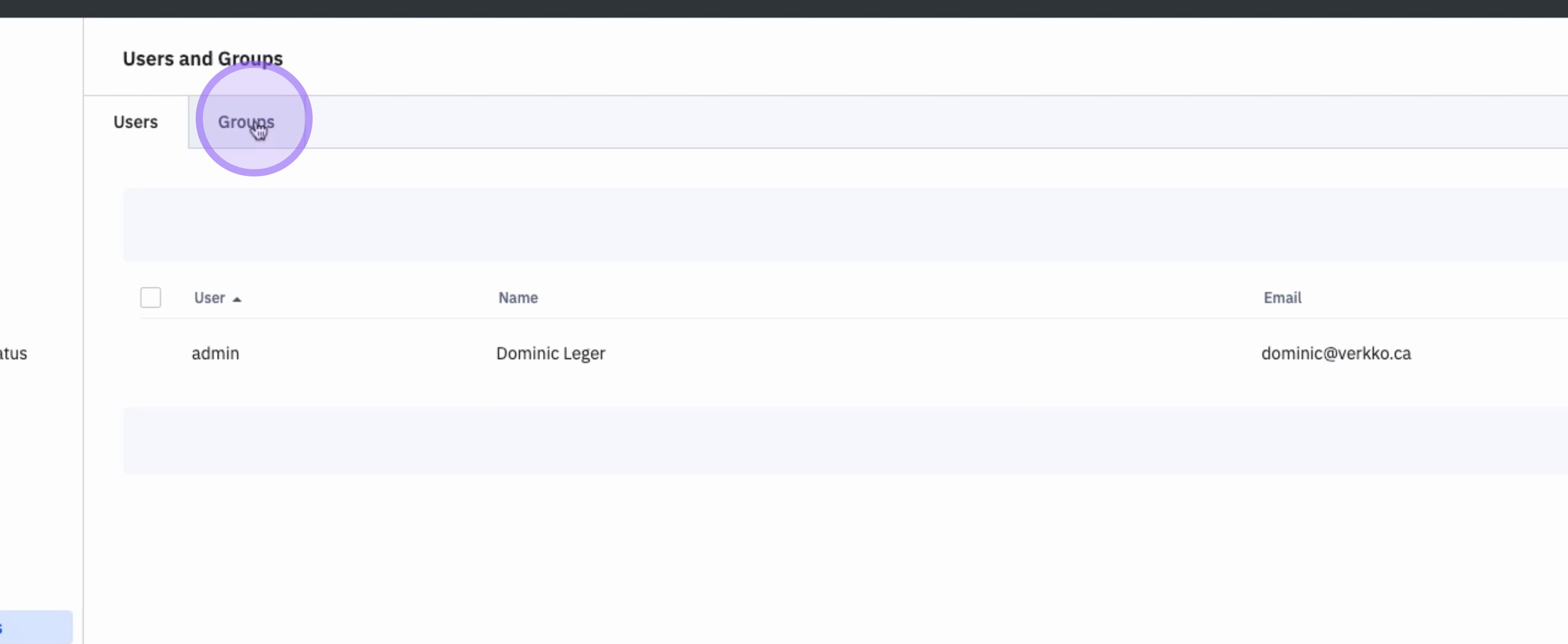
Task: Check the select-all checkbox above the user list
Action: [x=150, y=298]
